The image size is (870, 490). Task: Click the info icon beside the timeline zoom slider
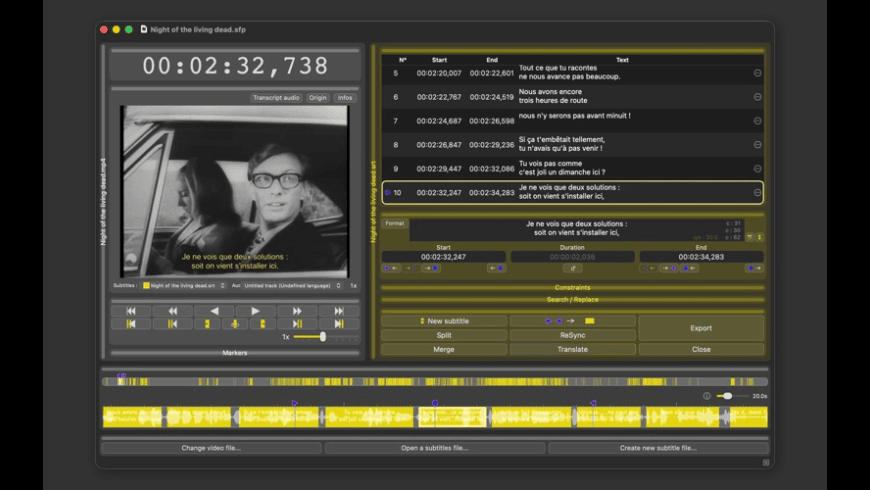(x=706, y=396)
